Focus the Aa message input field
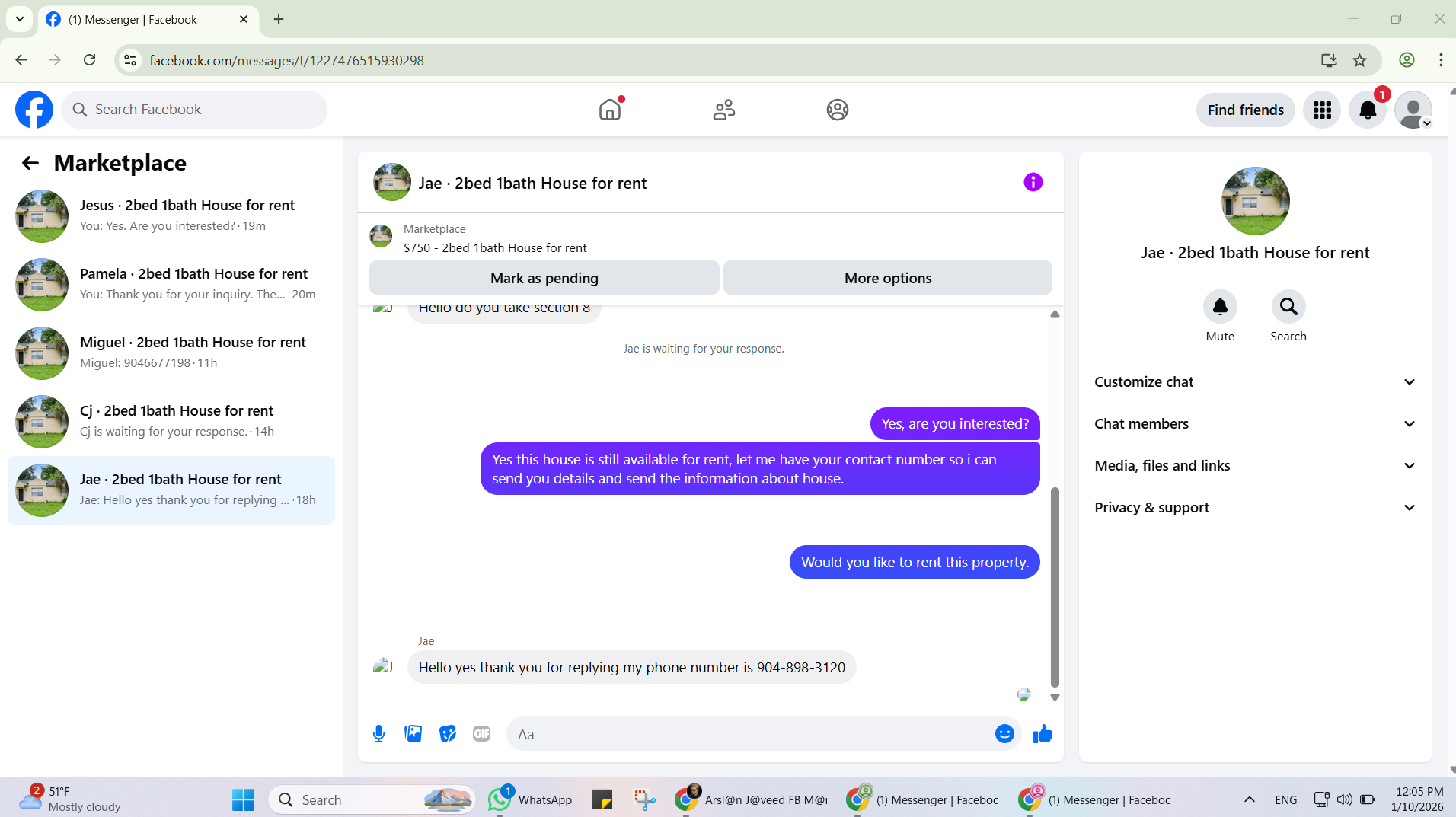This screenshot has height=817, width=1456. coord(750,734)
